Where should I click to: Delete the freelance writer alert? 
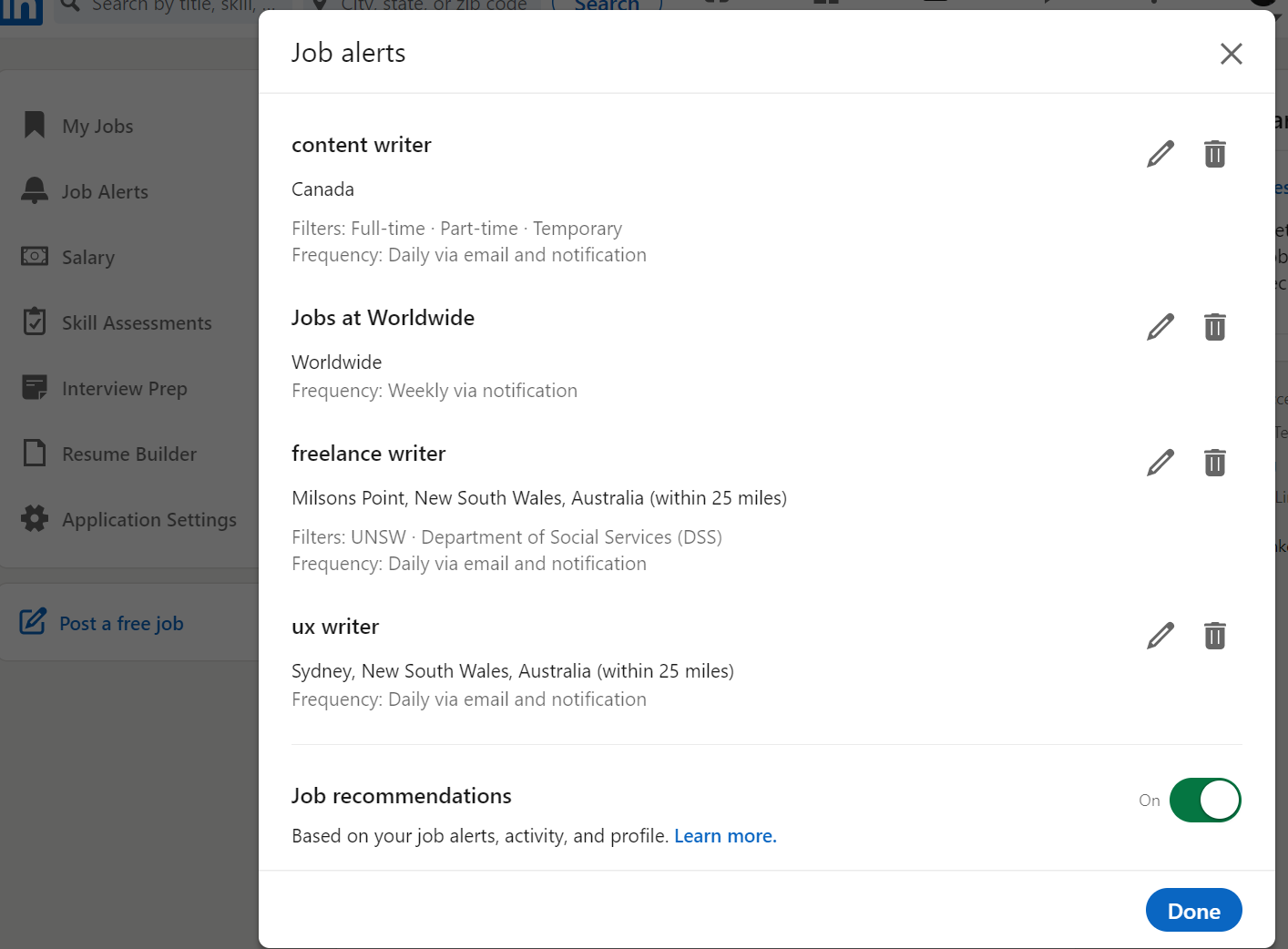[x=1214, y=463]
